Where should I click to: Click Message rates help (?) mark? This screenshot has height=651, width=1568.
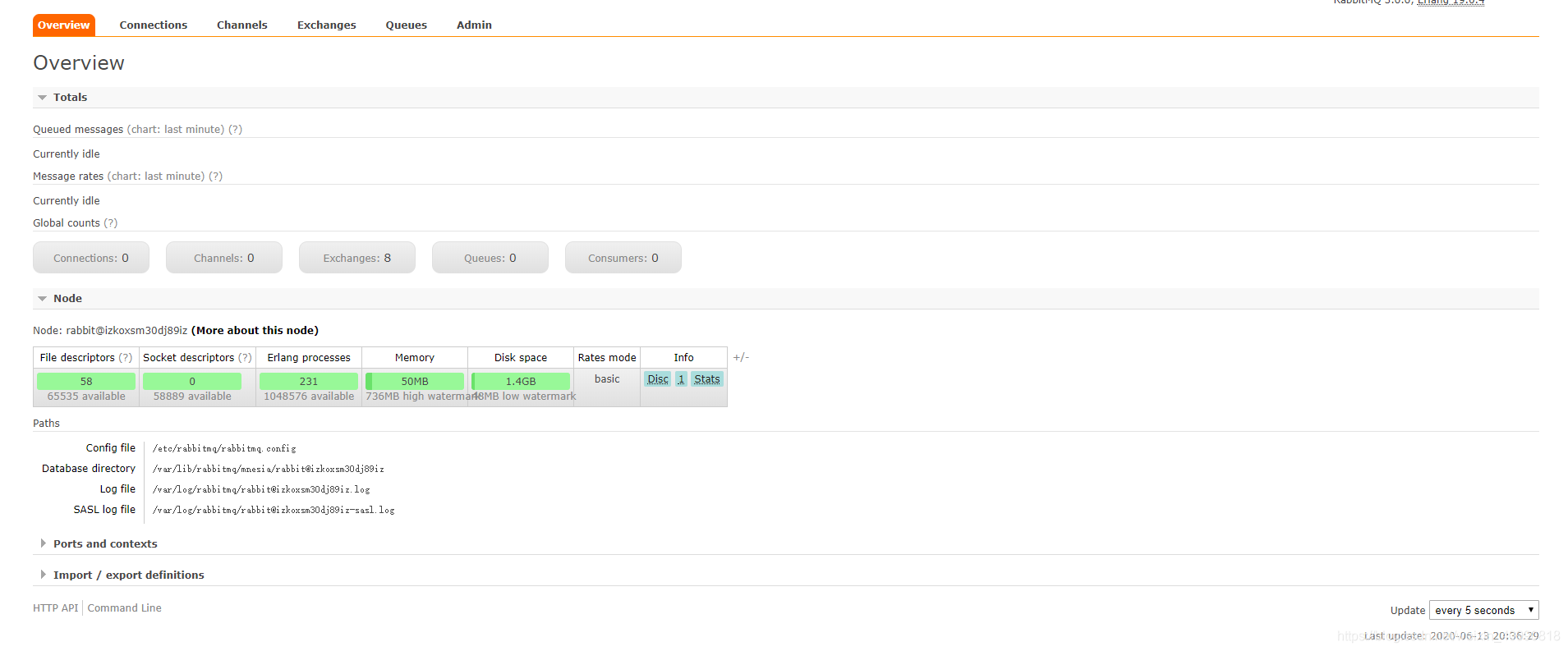215,176
